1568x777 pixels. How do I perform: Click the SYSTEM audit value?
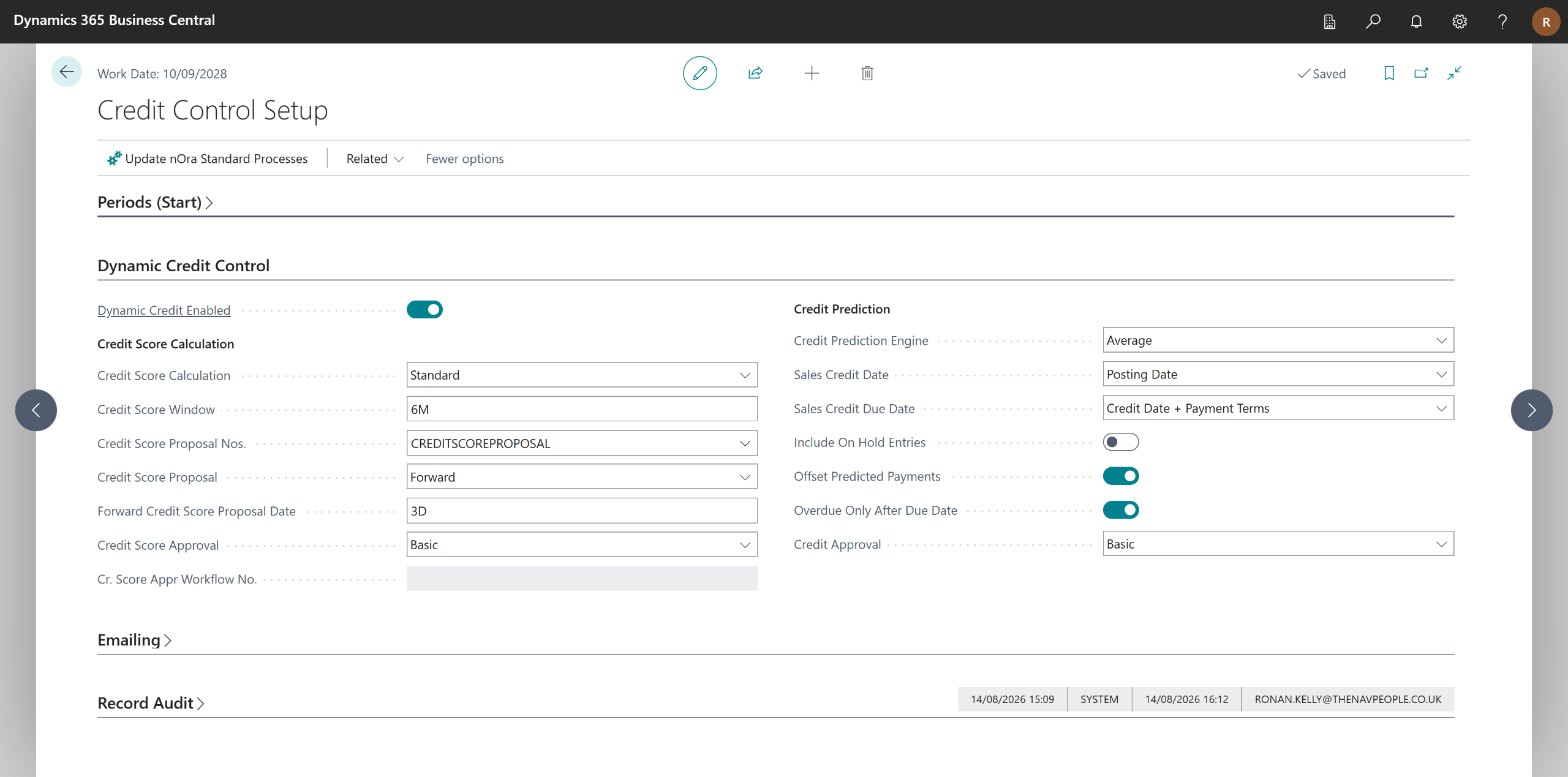(1099, 699)
